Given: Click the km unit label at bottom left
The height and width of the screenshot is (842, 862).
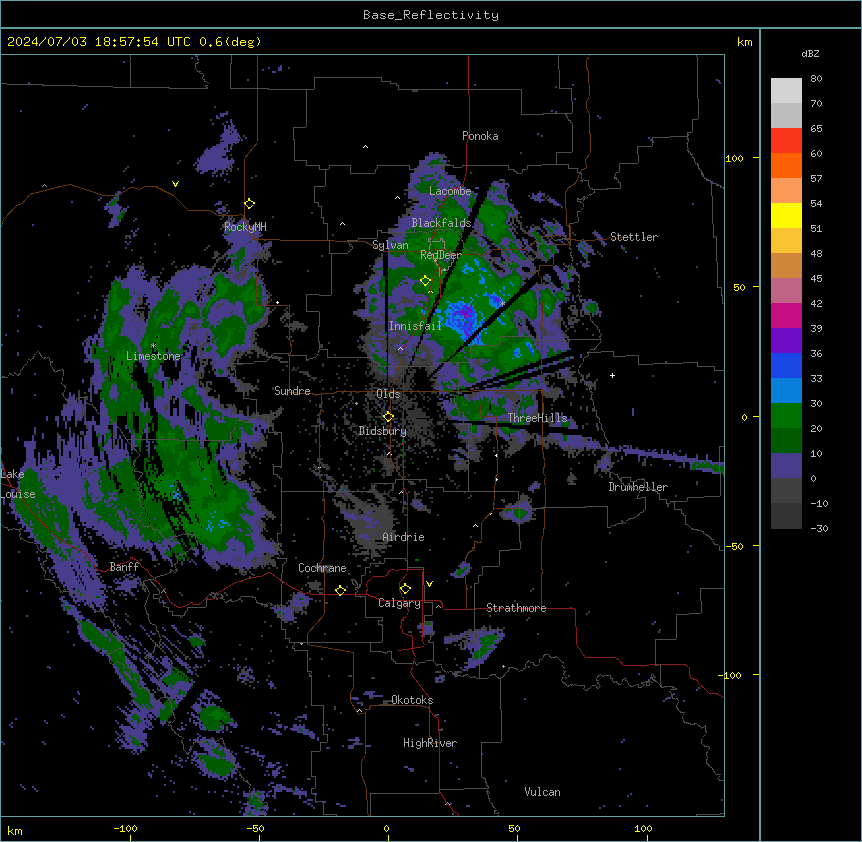Looking at the screenshot, I should pyautogui.click(x=15, y=831).
